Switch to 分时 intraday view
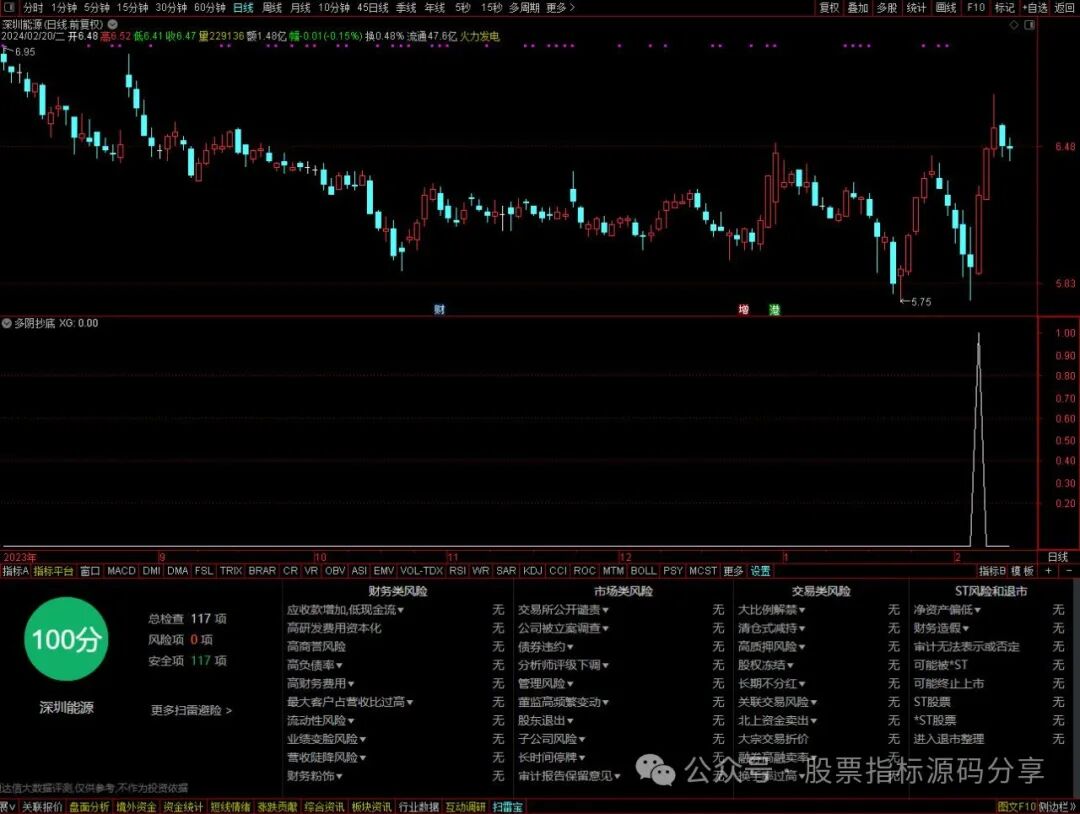This screenshot has height=814, width=1080. pyautogui.click(x=33, y=8)
